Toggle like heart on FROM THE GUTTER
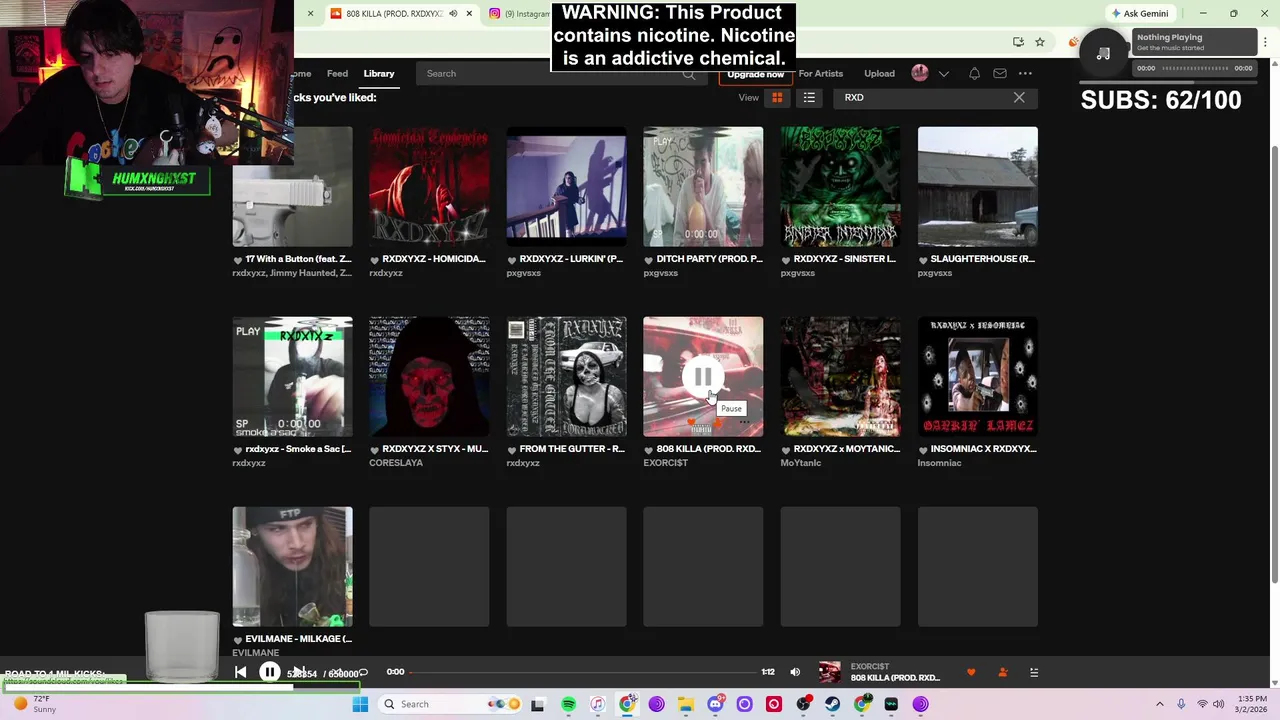This screenshot has width=1280, height=720. [x=511, y=450]
